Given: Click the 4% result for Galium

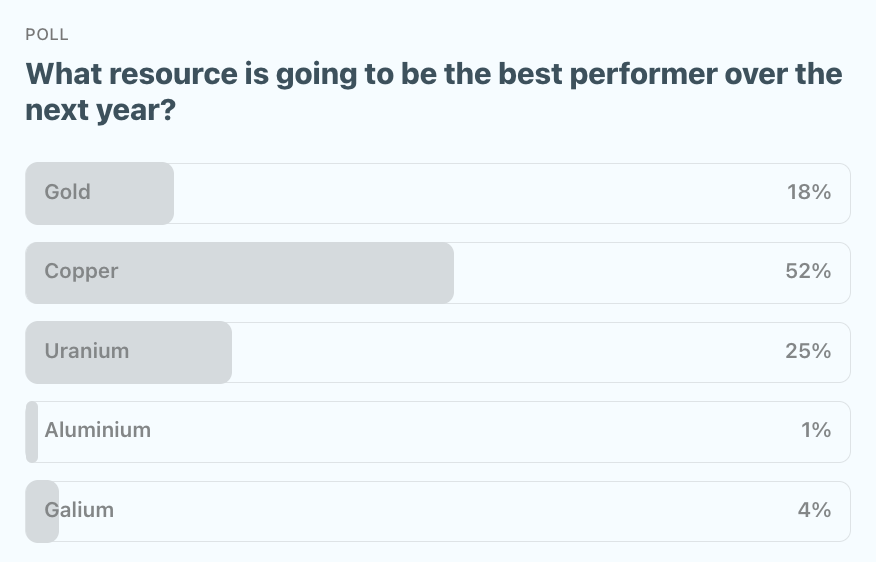Looking at the screenshot, I should (815, 511).
